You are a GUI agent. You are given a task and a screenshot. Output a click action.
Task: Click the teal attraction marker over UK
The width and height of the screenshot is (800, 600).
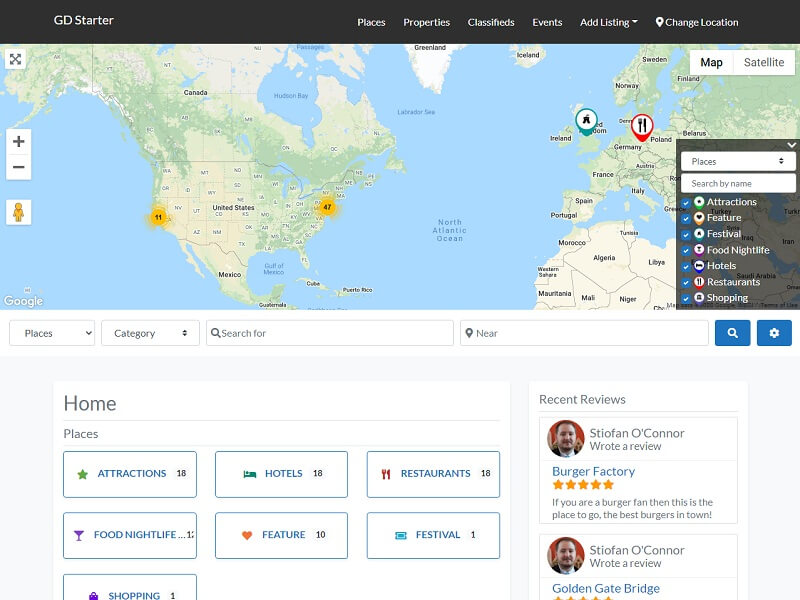click(x=586, y=121)
